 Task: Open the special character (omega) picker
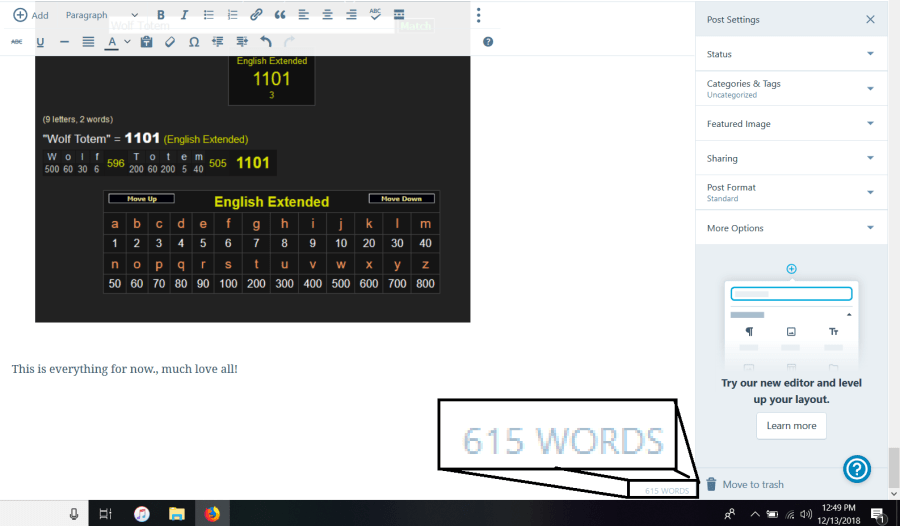point(194,42)
